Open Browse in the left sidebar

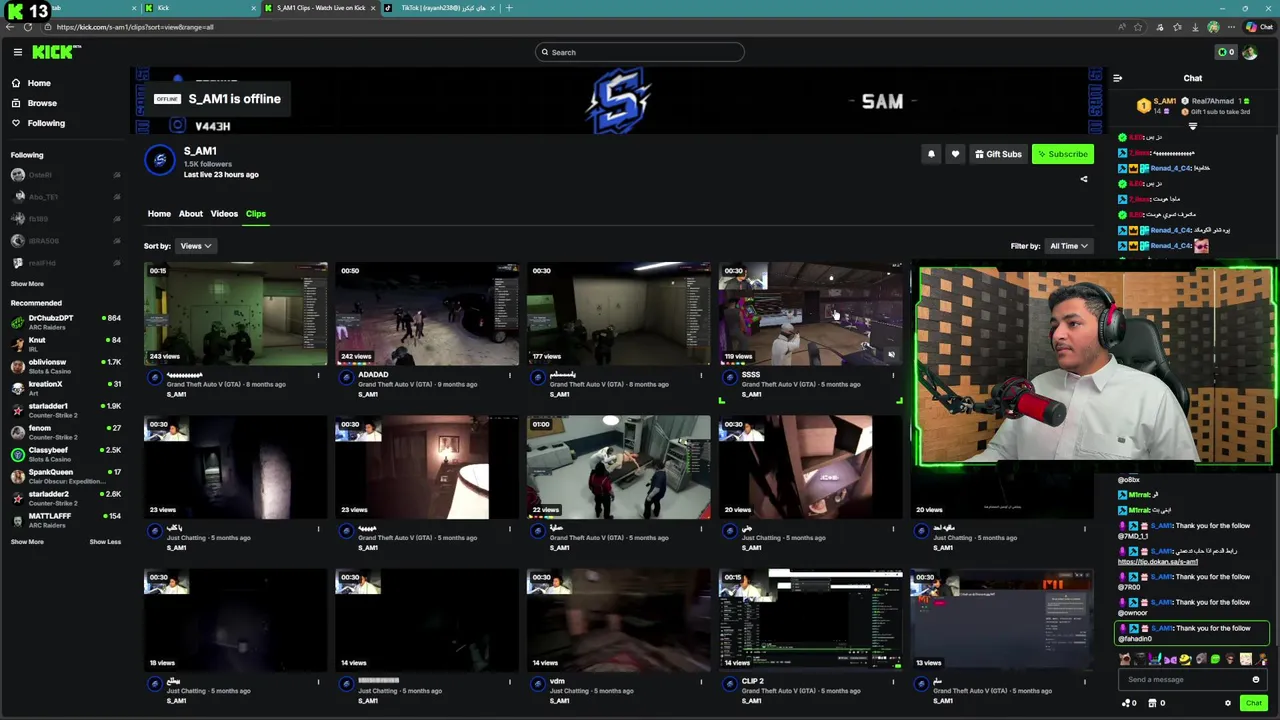tap(42, 103)
